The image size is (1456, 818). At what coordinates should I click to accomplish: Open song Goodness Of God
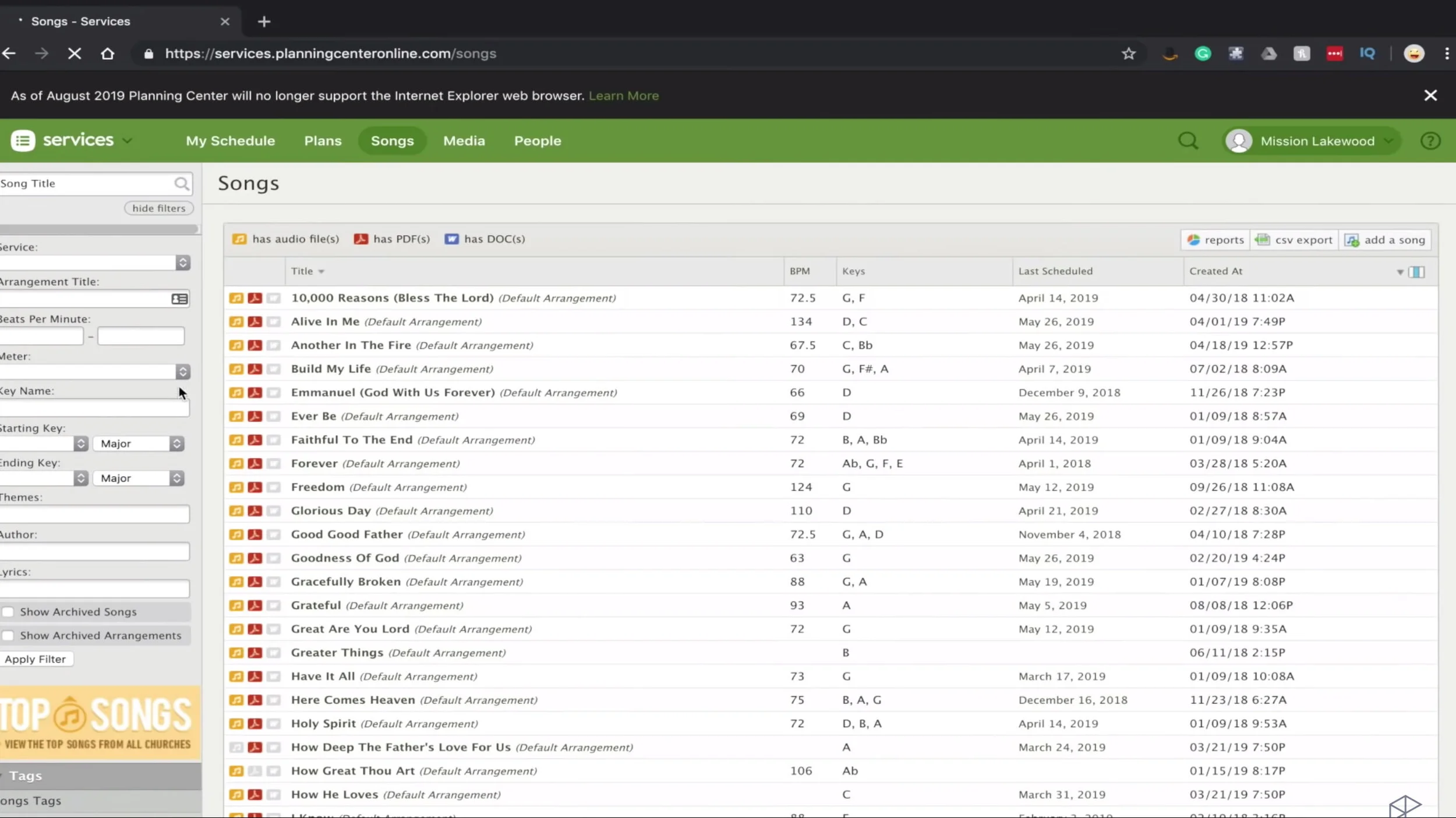(345, 558)
